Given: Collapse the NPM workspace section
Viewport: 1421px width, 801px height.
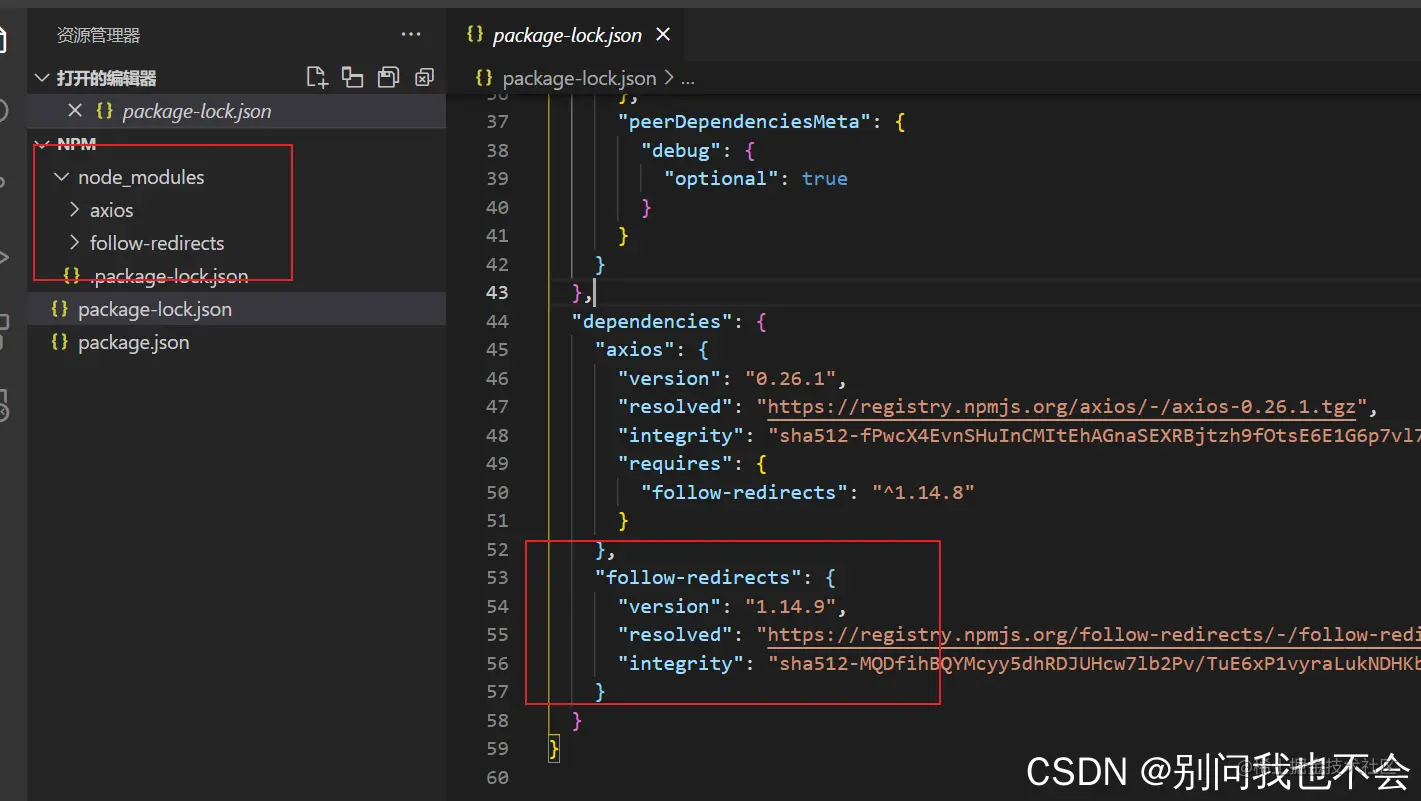Looking at the screenshot, I should tap(42, 144).
